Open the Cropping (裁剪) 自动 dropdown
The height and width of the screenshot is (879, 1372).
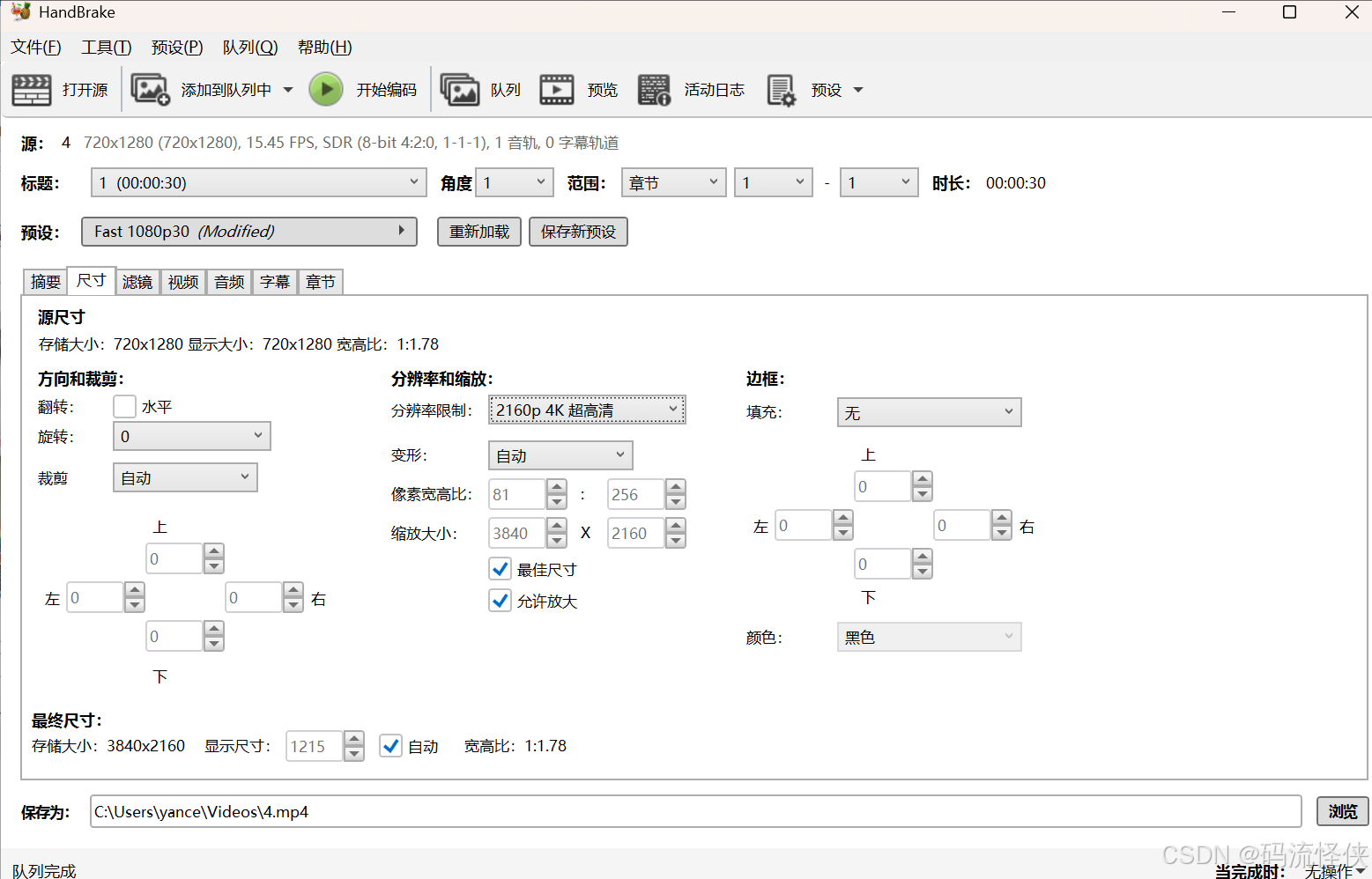tap(185, 477)
